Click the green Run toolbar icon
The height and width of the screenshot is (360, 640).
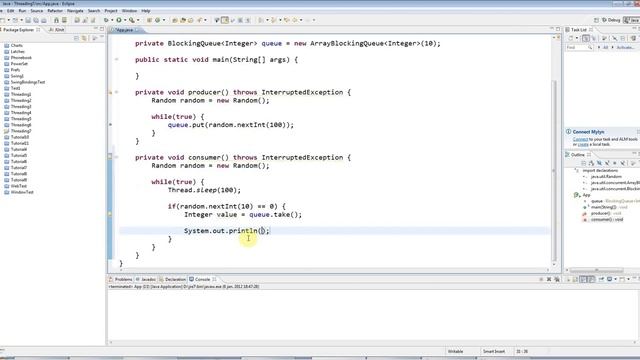pyautogui.click(x=119, y=20)
